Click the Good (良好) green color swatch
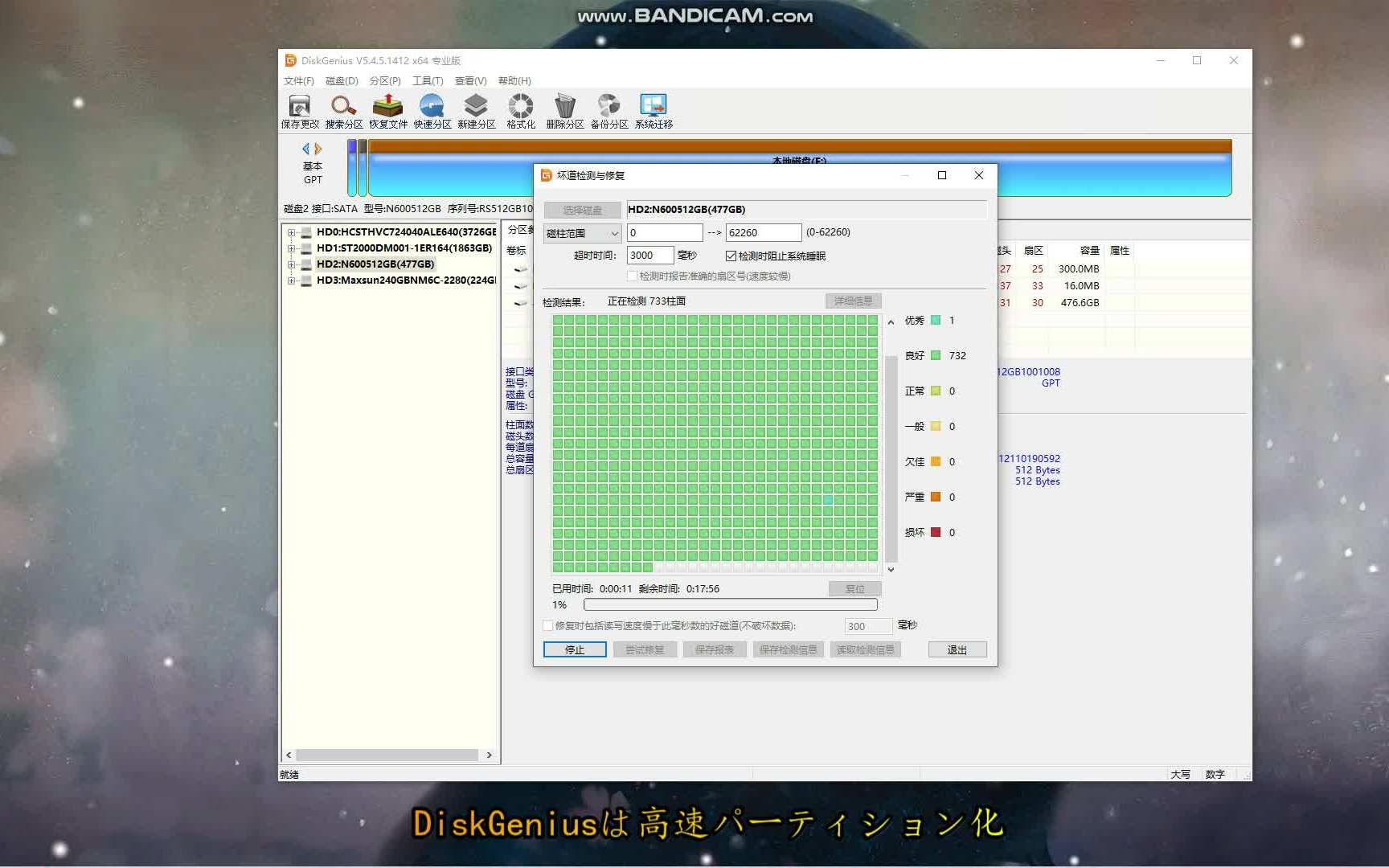Viewport: 1389px width, 868px height. pyautogui.click(x=936, y=355)
